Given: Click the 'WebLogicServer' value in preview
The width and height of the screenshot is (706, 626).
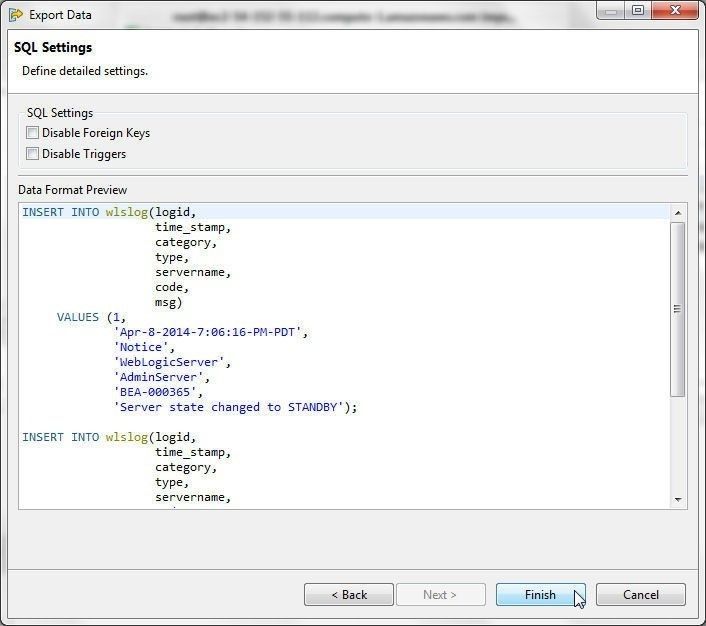Looking at the screenshot, I should (169, 362).
